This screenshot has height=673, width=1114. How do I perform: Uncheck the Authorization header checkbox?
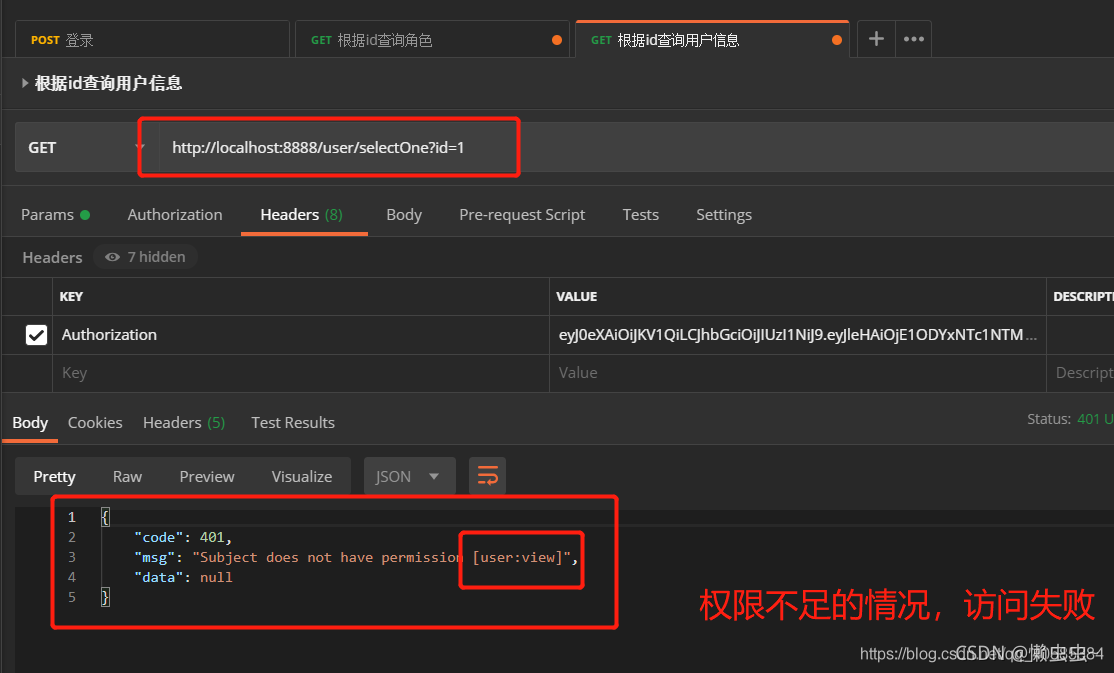(36, 335)
